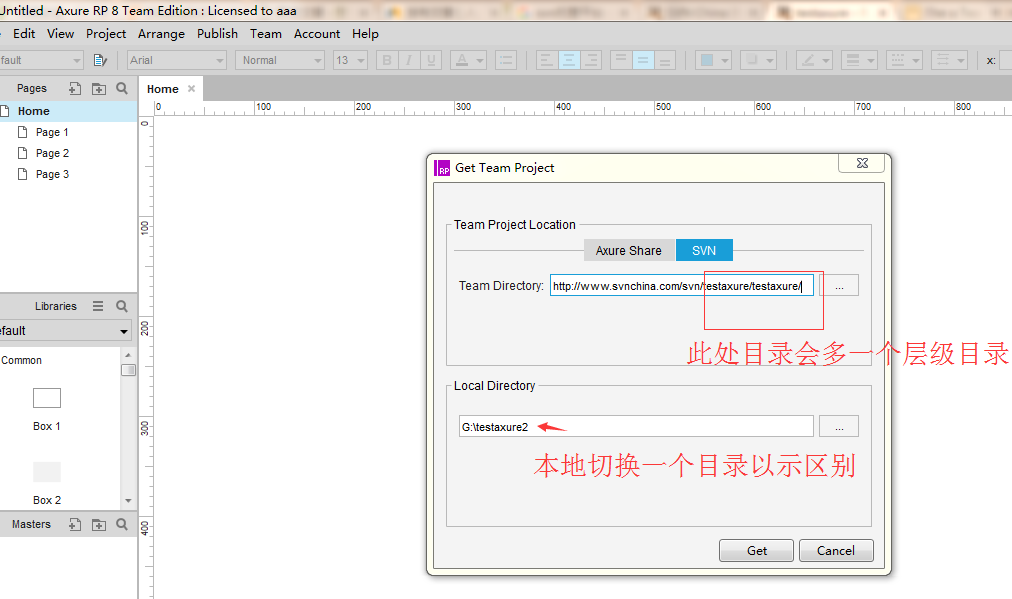Open the Account menu
The height and width of the screenshot is (599, 1012).
(317, 34)
